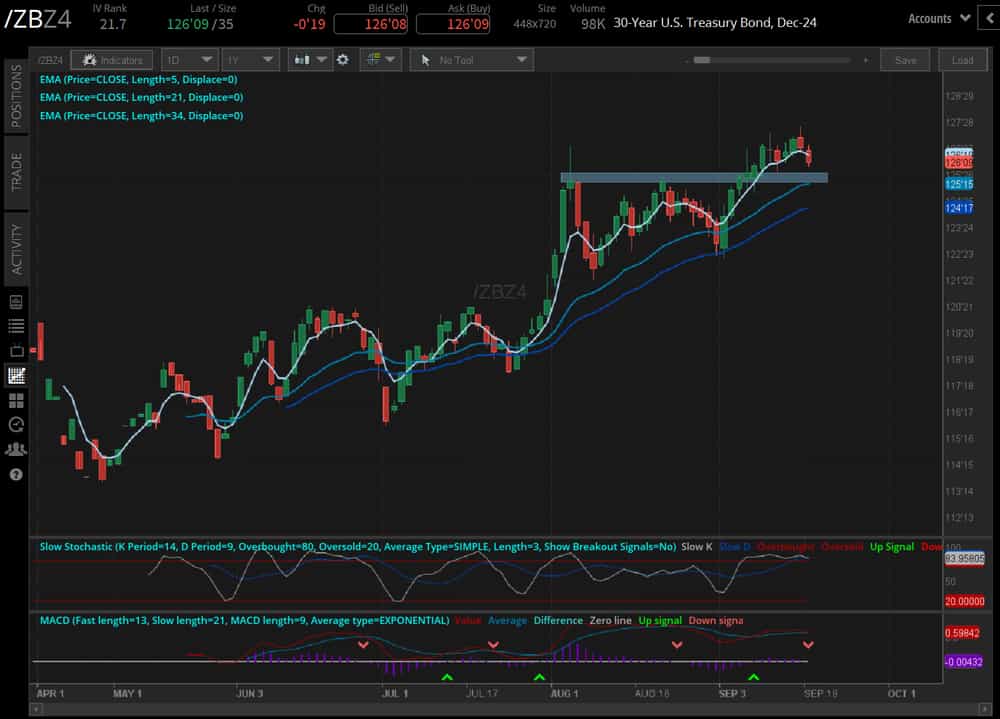1000x719 pixels.
Task: Open the crosshair cursor mode dropdown
Action: tap(380, 60)
